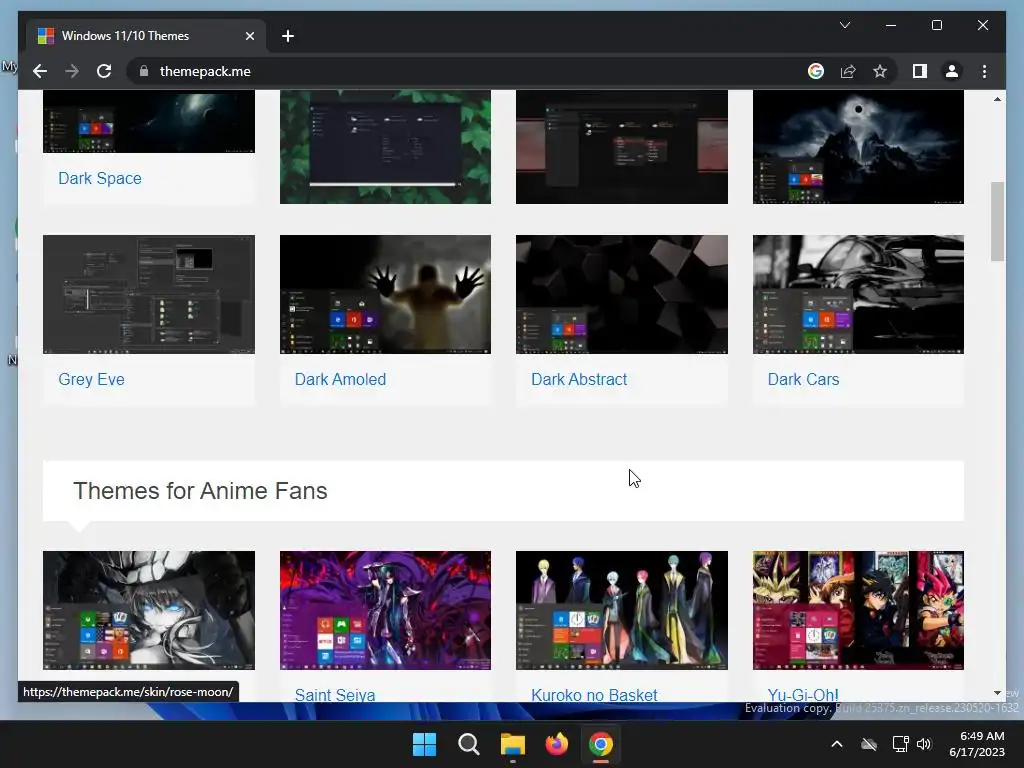Screen dimensions: 1024x768
Task: Click the Themes for Anime Fans heading
Action: [200, 491]
